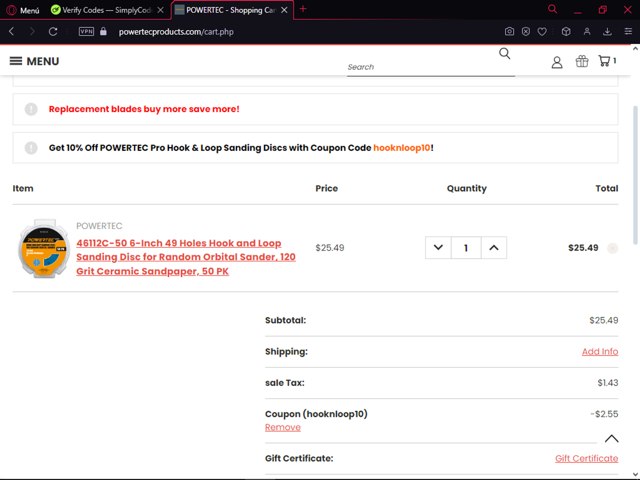Click Add Info for shipping

(600, 351)
